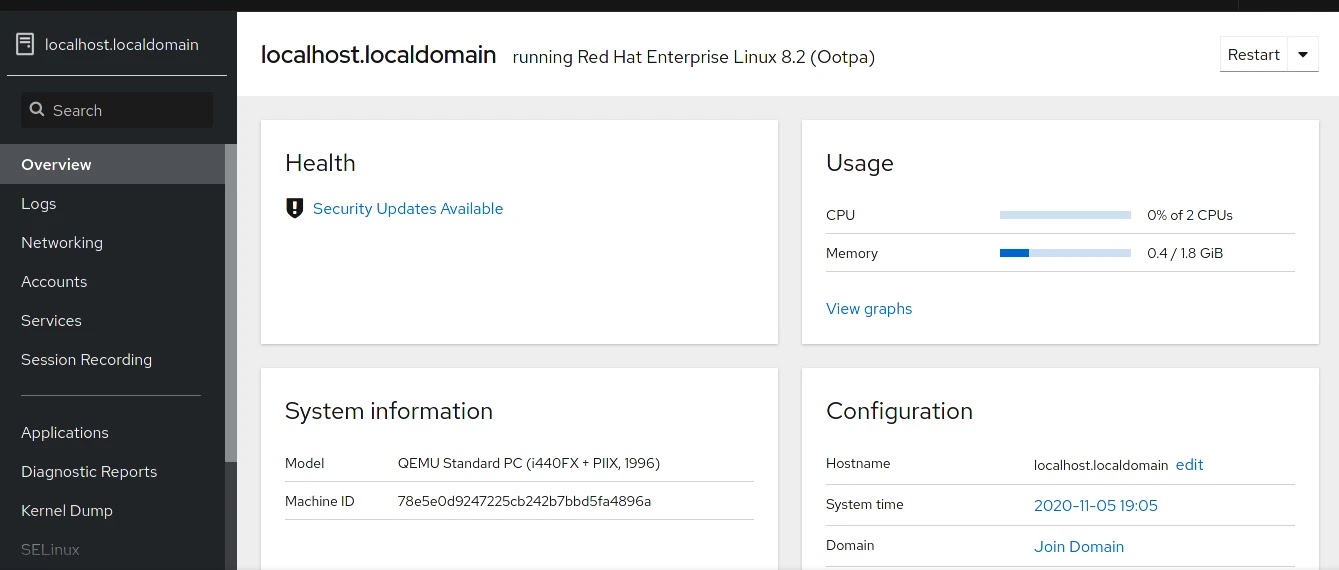Click the host server icon beside localhost.localdomain

pos(25,44)
